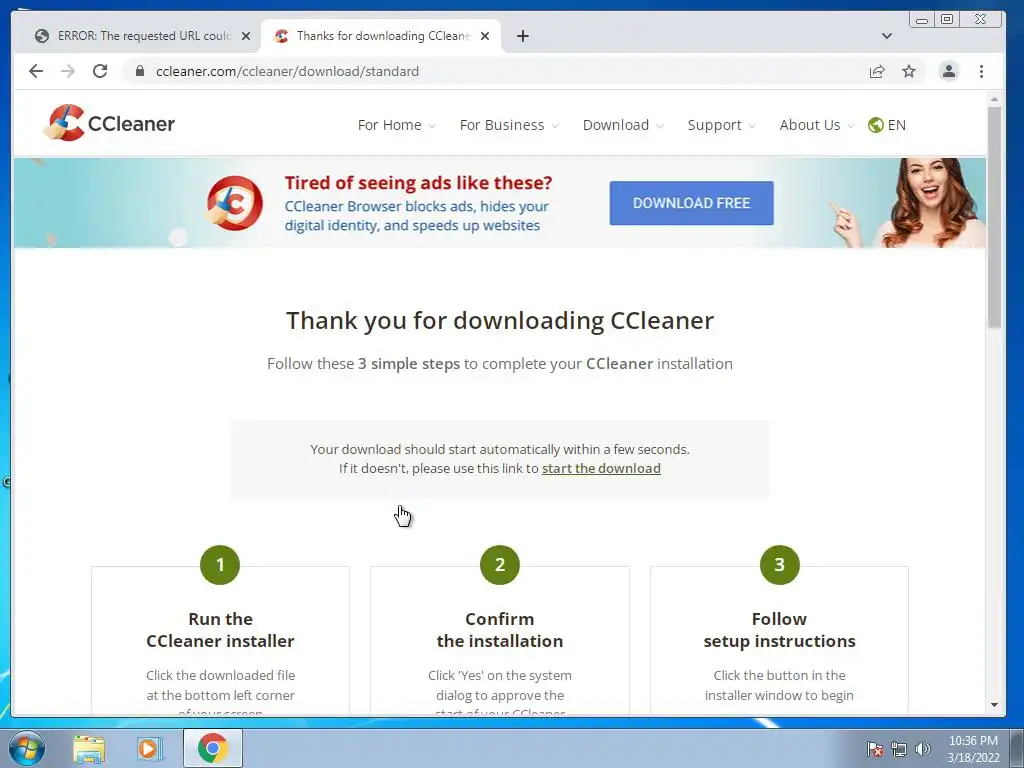Open a new tab with plus button

tap(522, 36)
